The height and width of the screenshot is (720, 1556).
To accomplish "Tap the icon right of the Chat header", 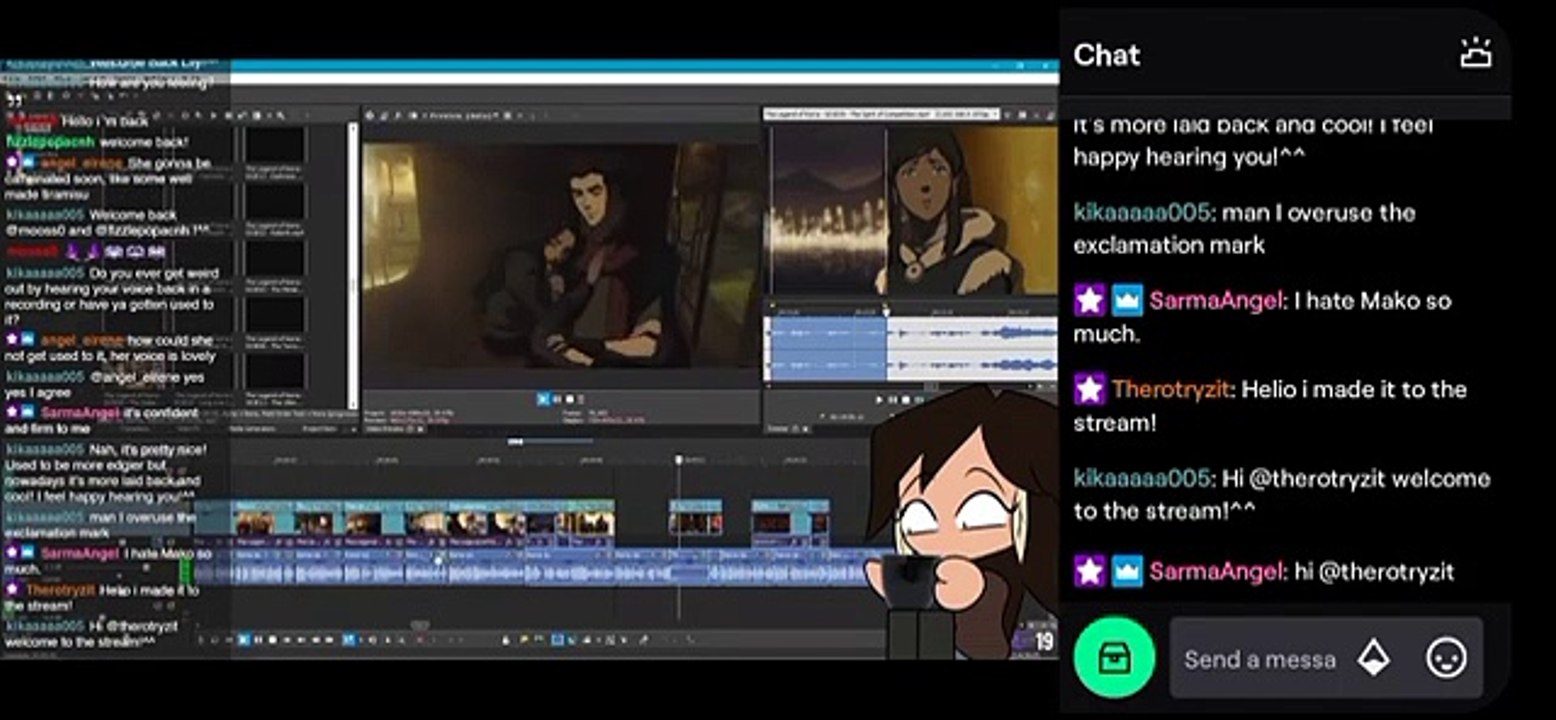I will coord(1476,54).
